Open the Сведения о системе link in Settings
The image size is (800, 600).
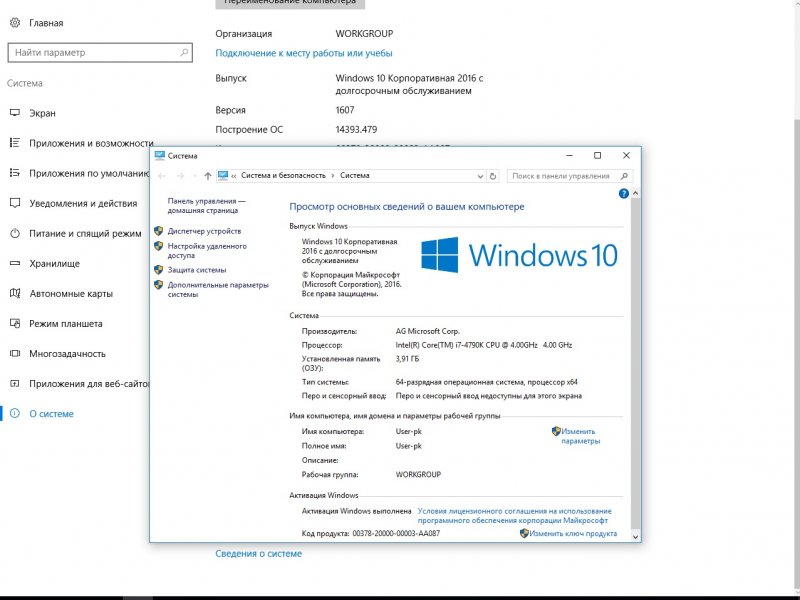pos(258,554)
